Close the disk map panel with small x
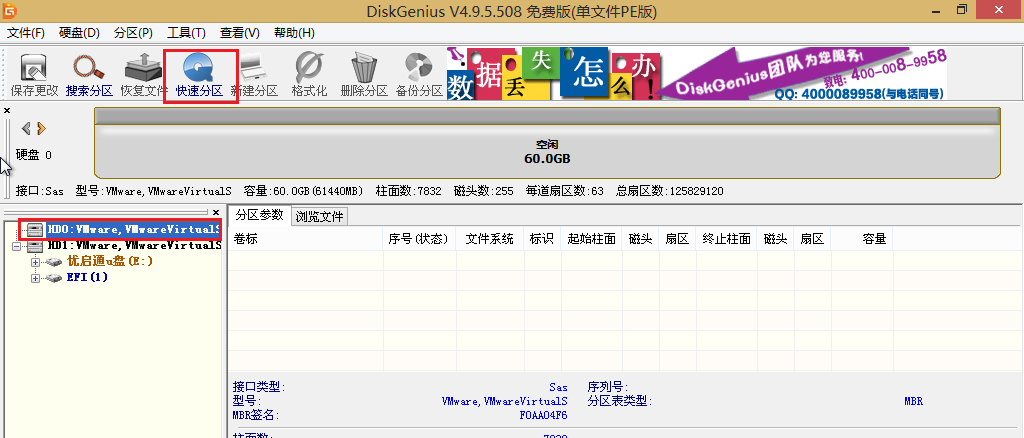The image size is (1024, 438). coord(7,111)
